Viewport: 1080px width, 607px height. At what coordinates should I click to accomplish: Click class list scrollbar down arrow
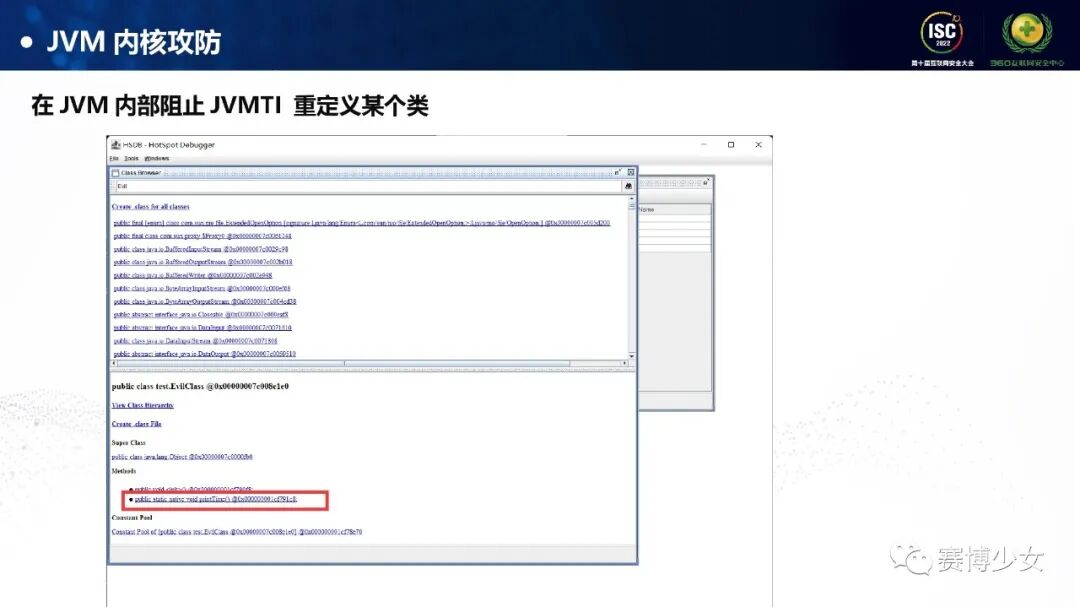tap(632, 356)
